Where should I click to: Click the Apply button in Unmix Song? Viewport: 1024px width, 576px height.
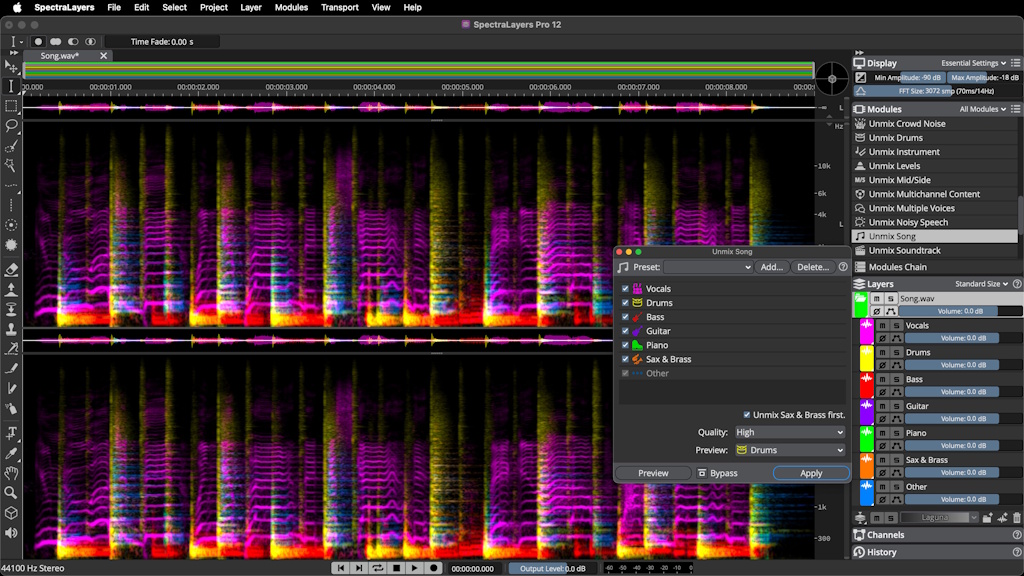click(811, 473)
